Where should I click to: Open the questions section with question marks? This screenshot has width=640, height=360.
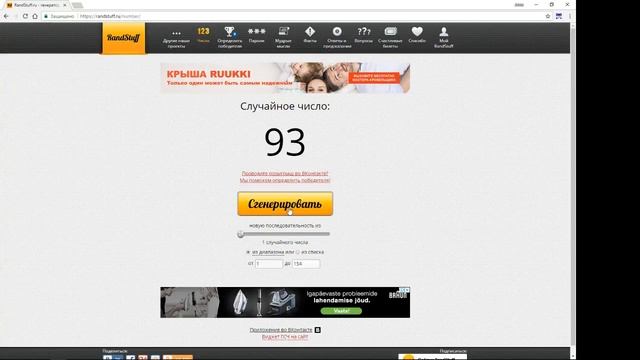[x=363, y=35]
